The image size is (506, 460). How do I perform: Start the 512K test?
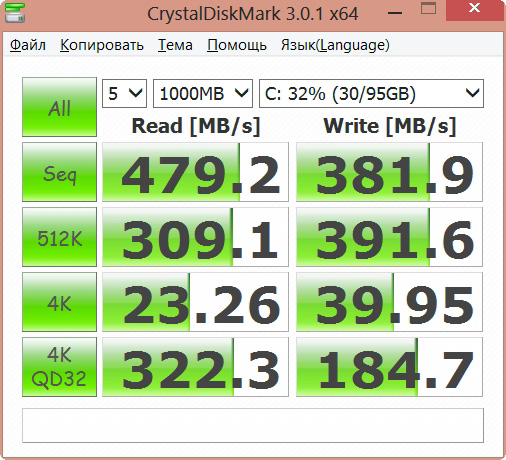[x=59, y=237]
